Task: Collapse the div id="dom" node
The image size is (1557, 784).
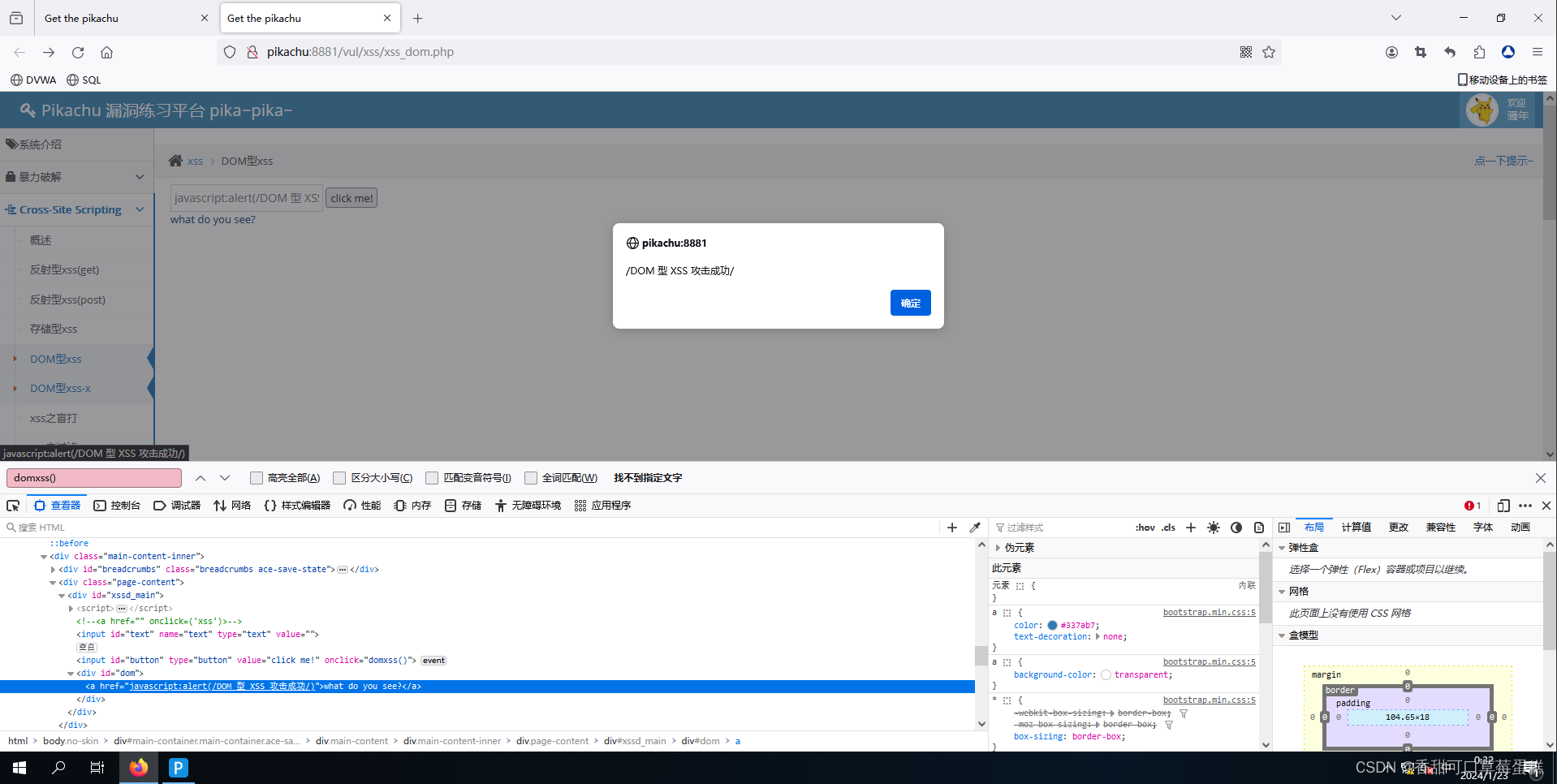Action: click(x=71, y=674)
